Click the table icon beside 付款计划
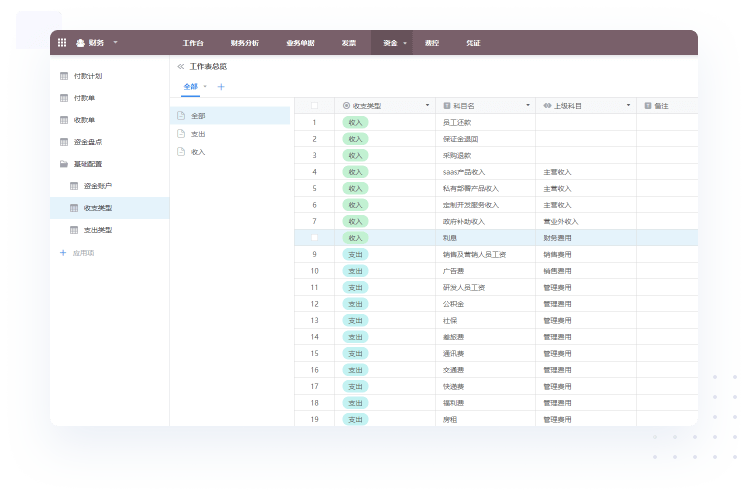 coord(64,76)
